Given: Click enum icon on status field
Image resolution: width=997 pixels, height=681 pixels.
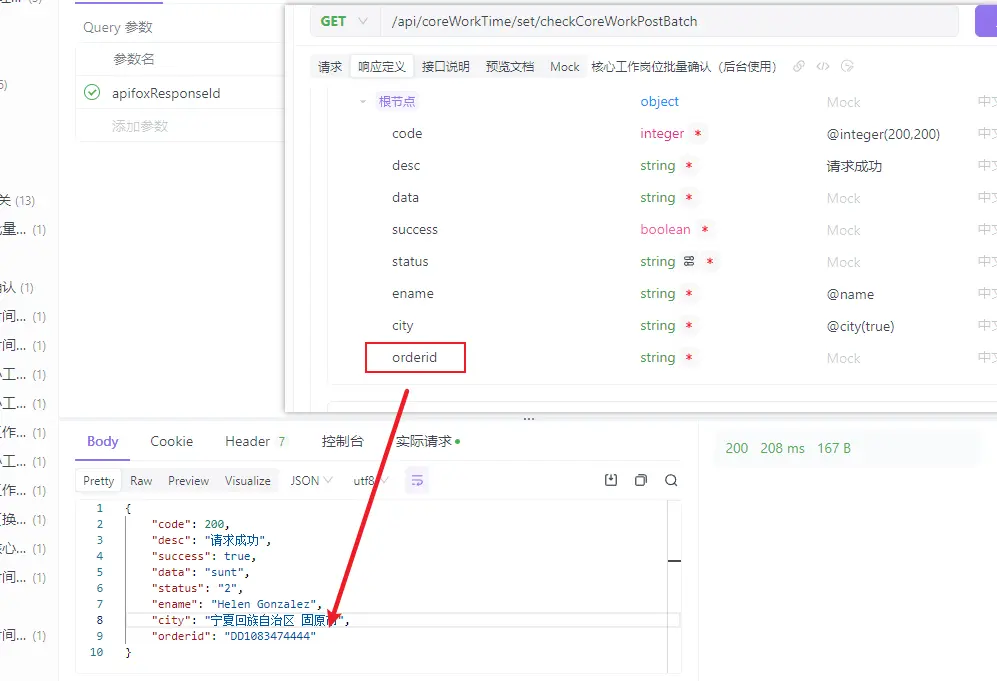Looking at the screenshot, I should click(689, 261).
